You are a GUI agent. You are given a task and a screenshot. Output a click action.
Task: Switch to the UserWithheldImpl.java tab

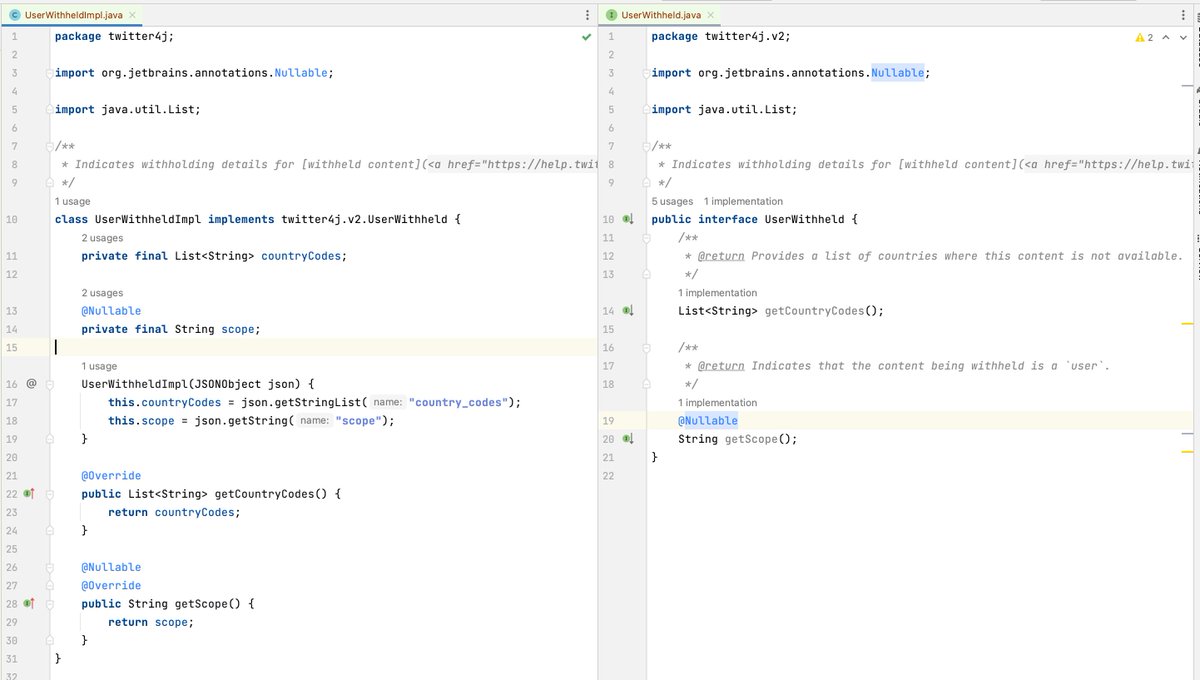[x=75, y=15]
